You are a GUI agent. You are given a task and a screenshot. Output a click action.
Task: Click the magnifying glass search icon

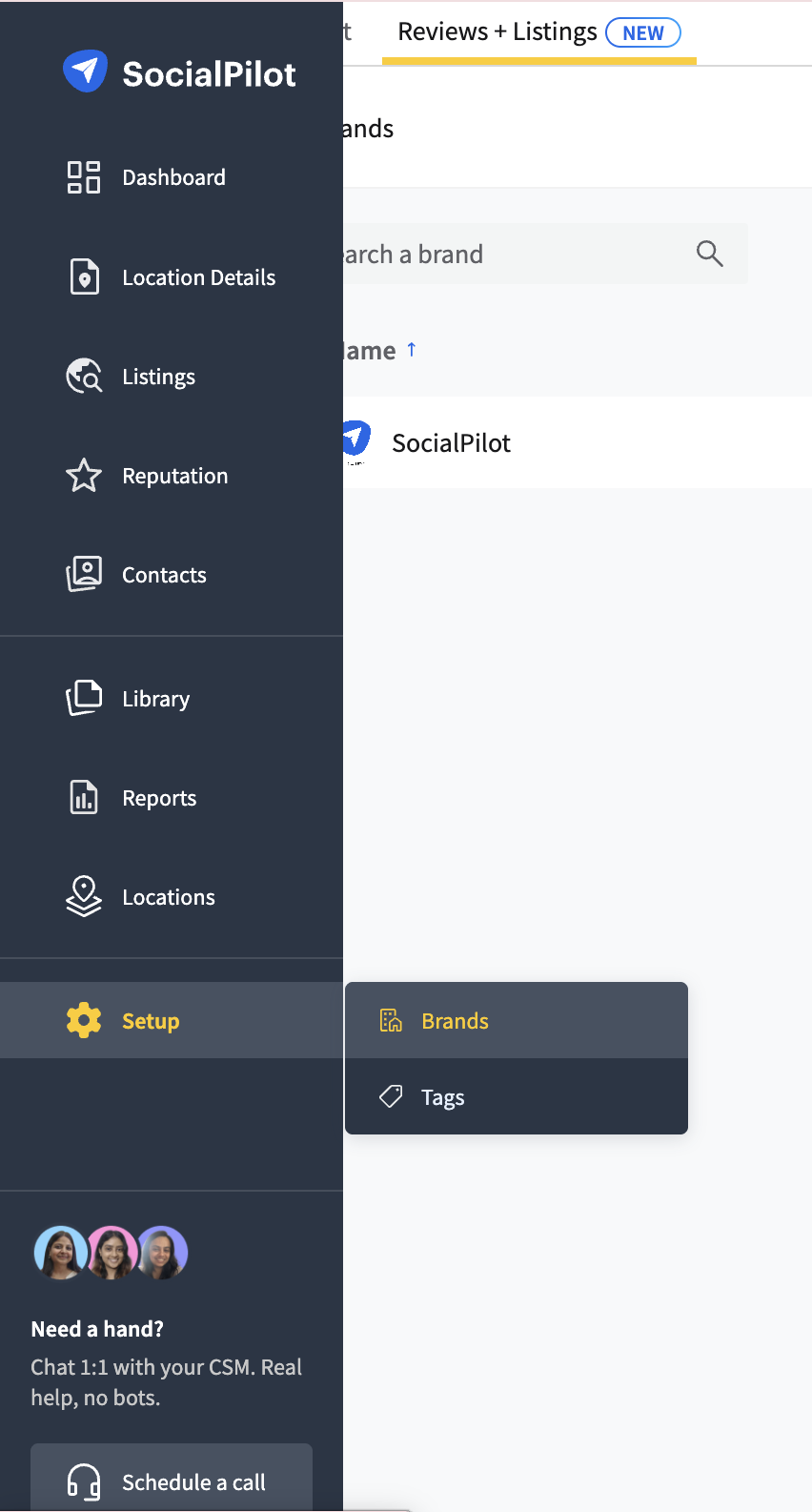click(710, 254)
